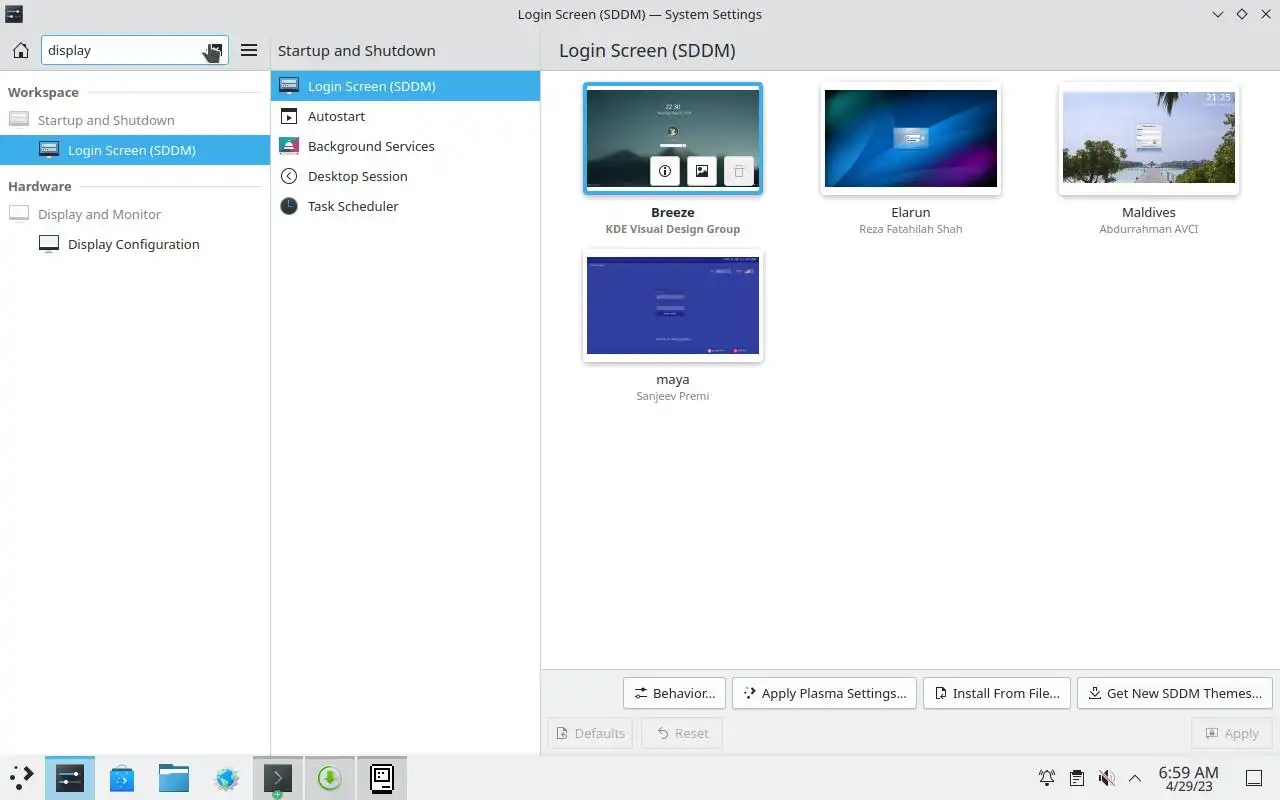Image resolution: width=1280 pixels, height=800 pixels.
Task: Clear the search field text
Action: point(215,50)
